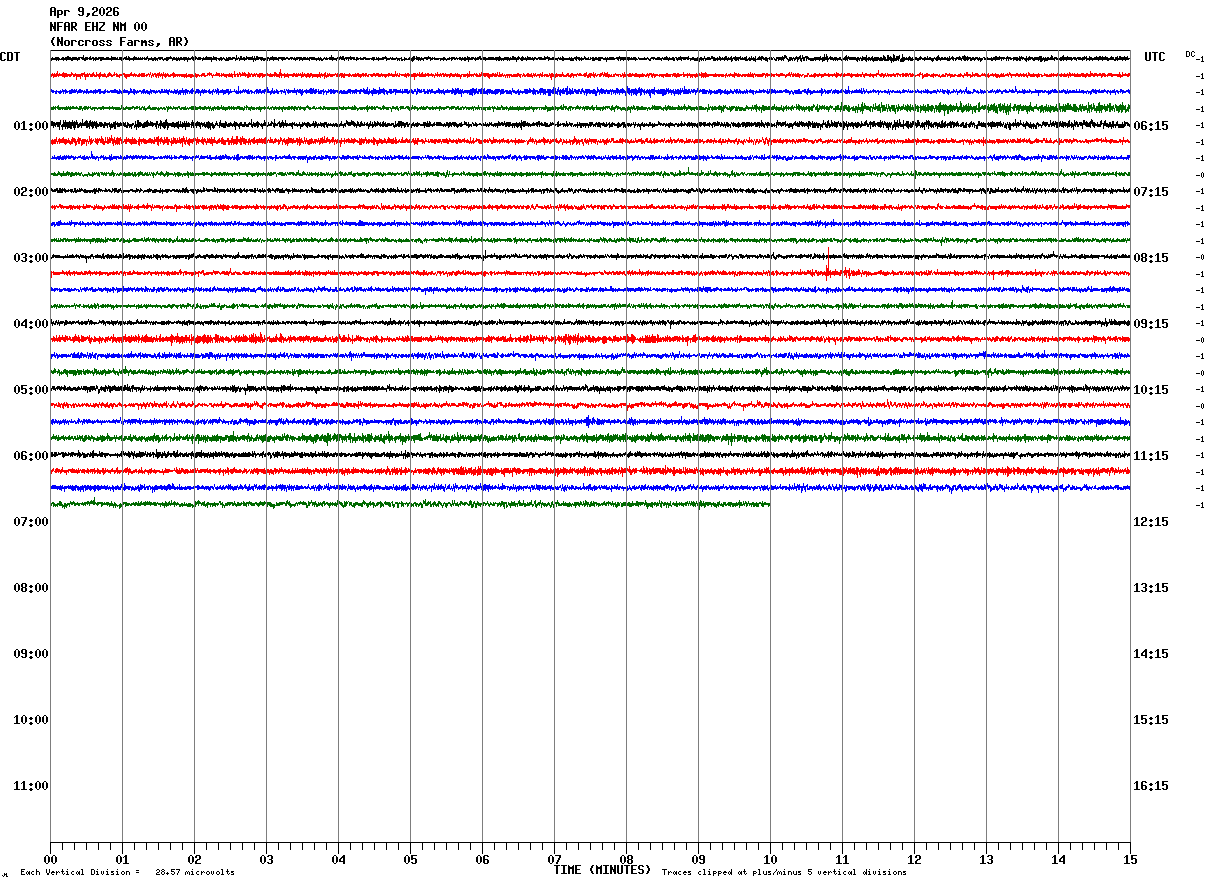
Task: Click minute tick label '12' on the time axis
Action: click(914, 859)
